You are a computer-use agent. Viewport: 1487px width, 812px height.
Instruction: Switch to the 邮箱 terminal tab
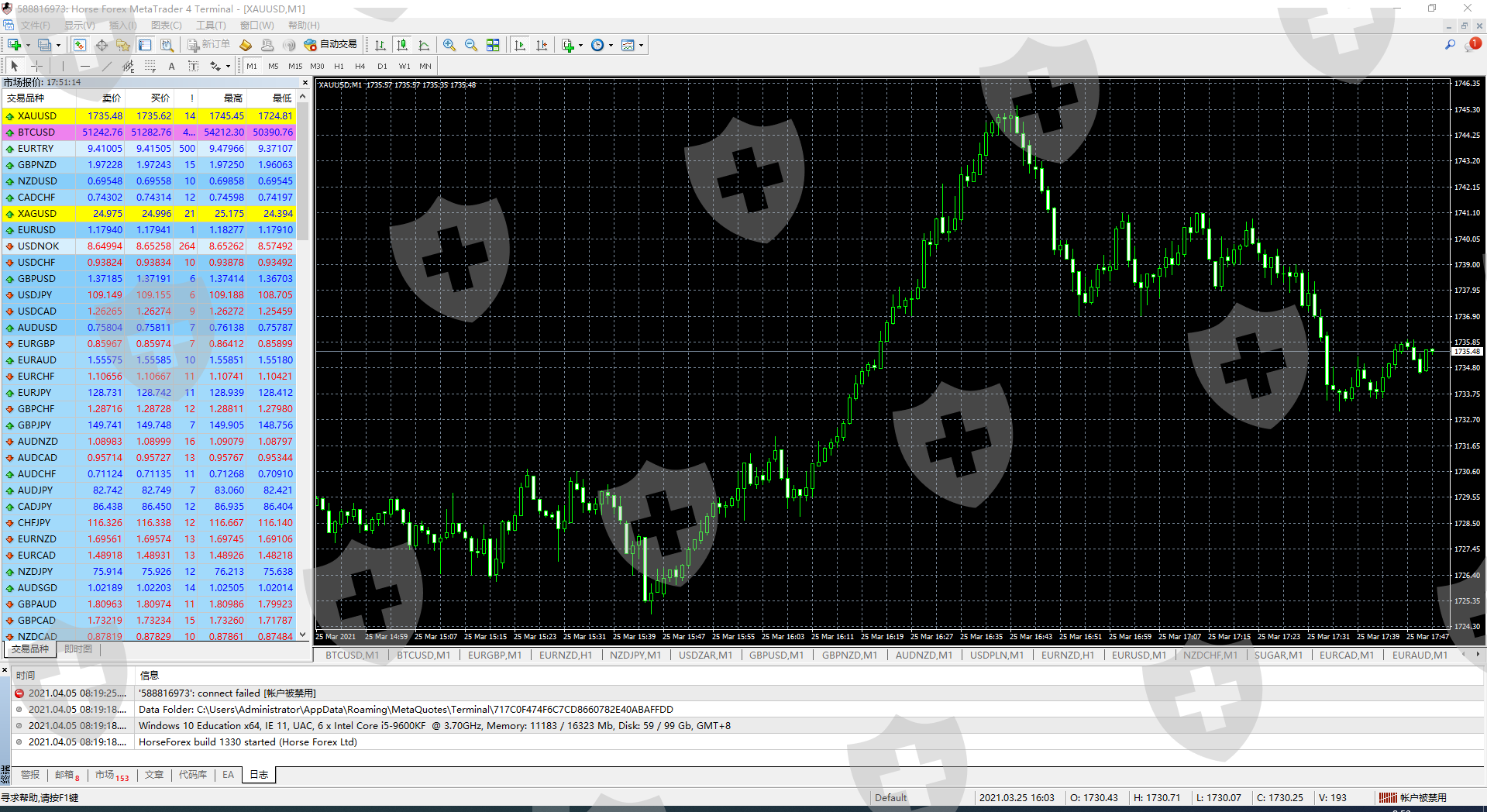(x=66, y=775)
